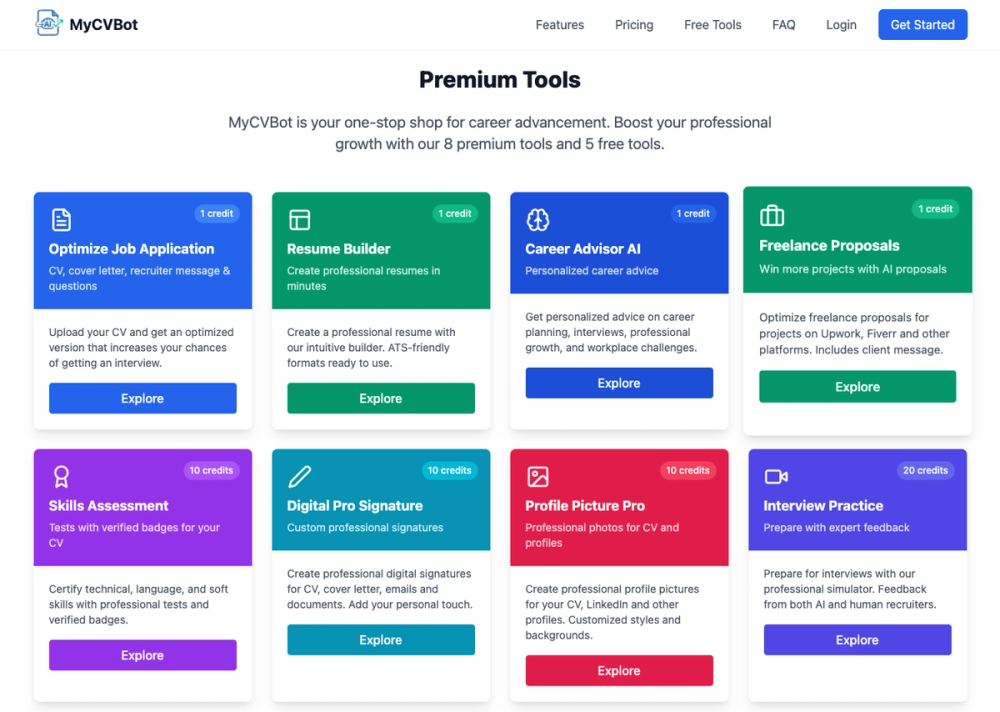
Task: Click the document icon on Optimize Job Application
Action: pos(61,219)
